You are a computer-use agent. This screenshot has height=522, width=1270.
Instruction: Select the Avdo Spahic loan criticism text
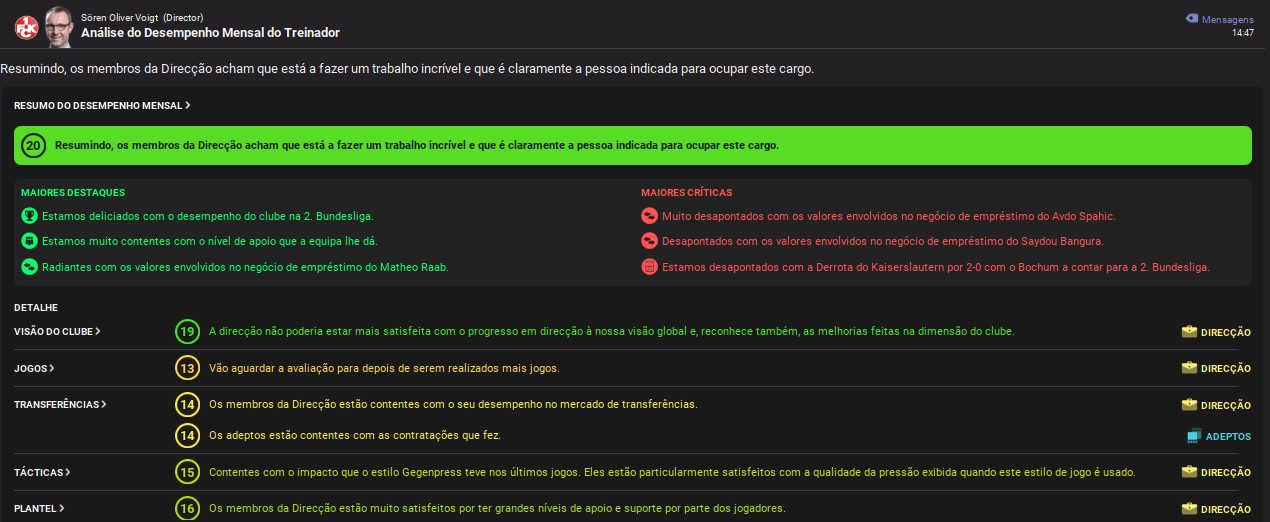coord(888,215)
